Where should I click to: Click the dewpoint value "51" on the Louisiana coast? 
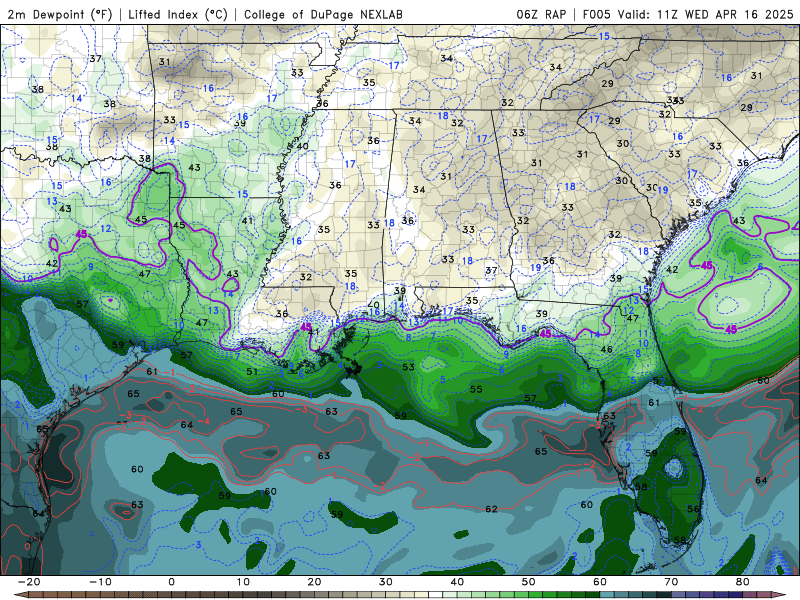pyautogui.click(x=252, y=372)
